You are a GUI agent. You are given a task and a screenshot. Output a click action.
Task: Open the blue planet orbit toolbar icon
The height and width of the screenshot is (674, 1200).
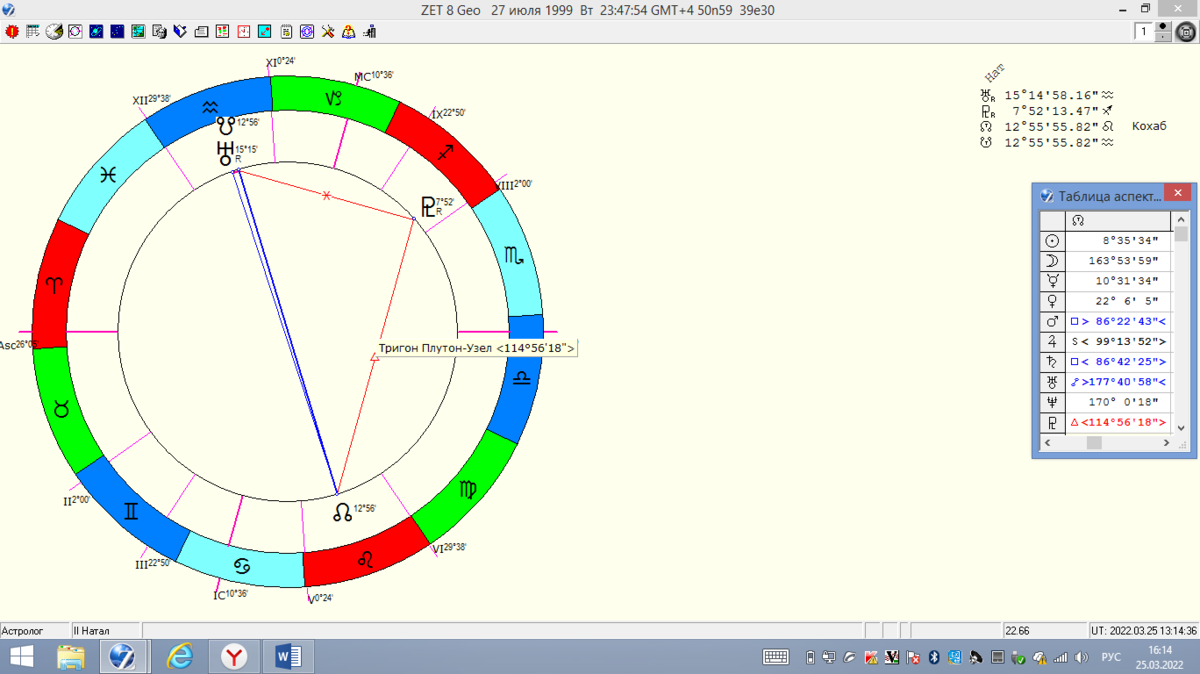pos(96,32)
